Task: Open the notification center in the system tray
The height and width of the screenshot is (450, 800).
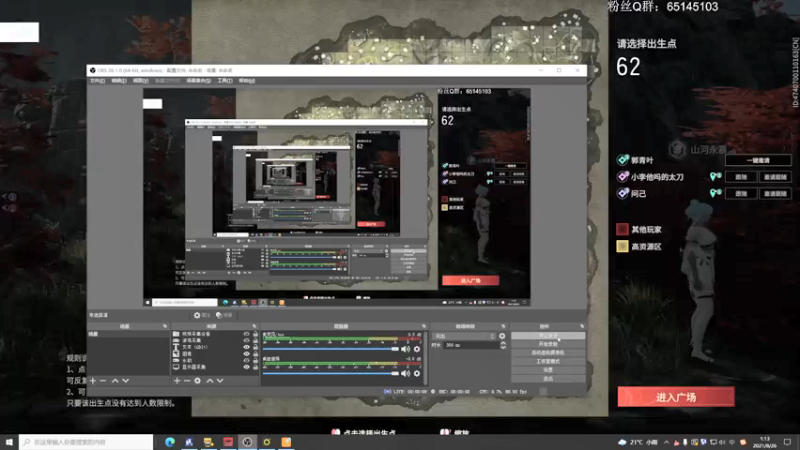Action: coord(787,442)
